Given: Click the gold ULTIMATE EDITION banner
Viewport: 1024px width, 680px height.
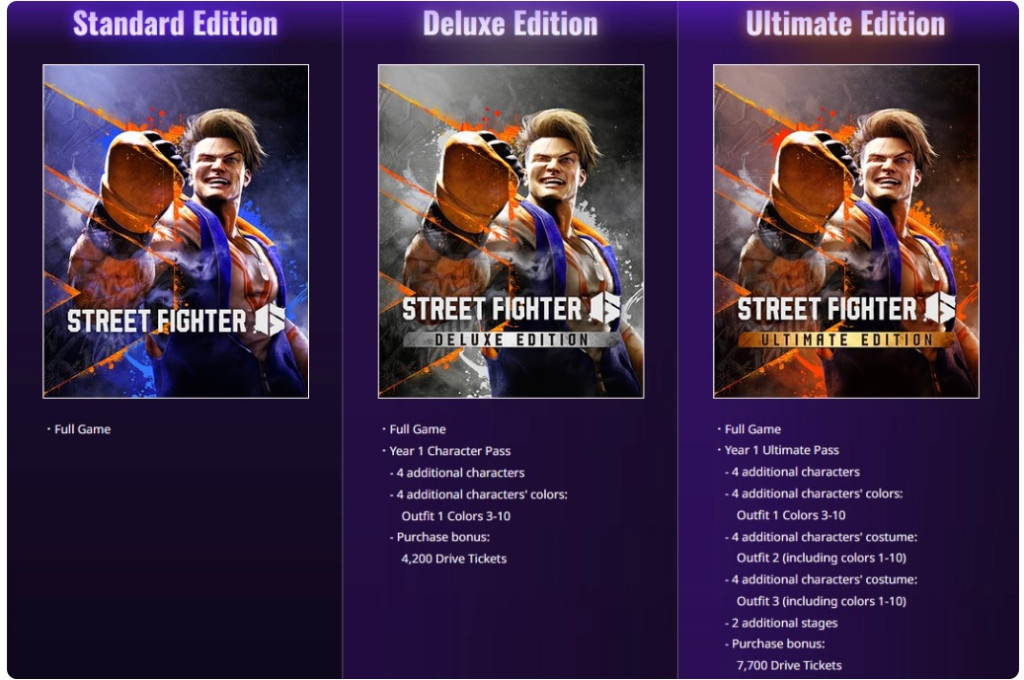Looking at the screenshot, I should (x=846, y=340).
